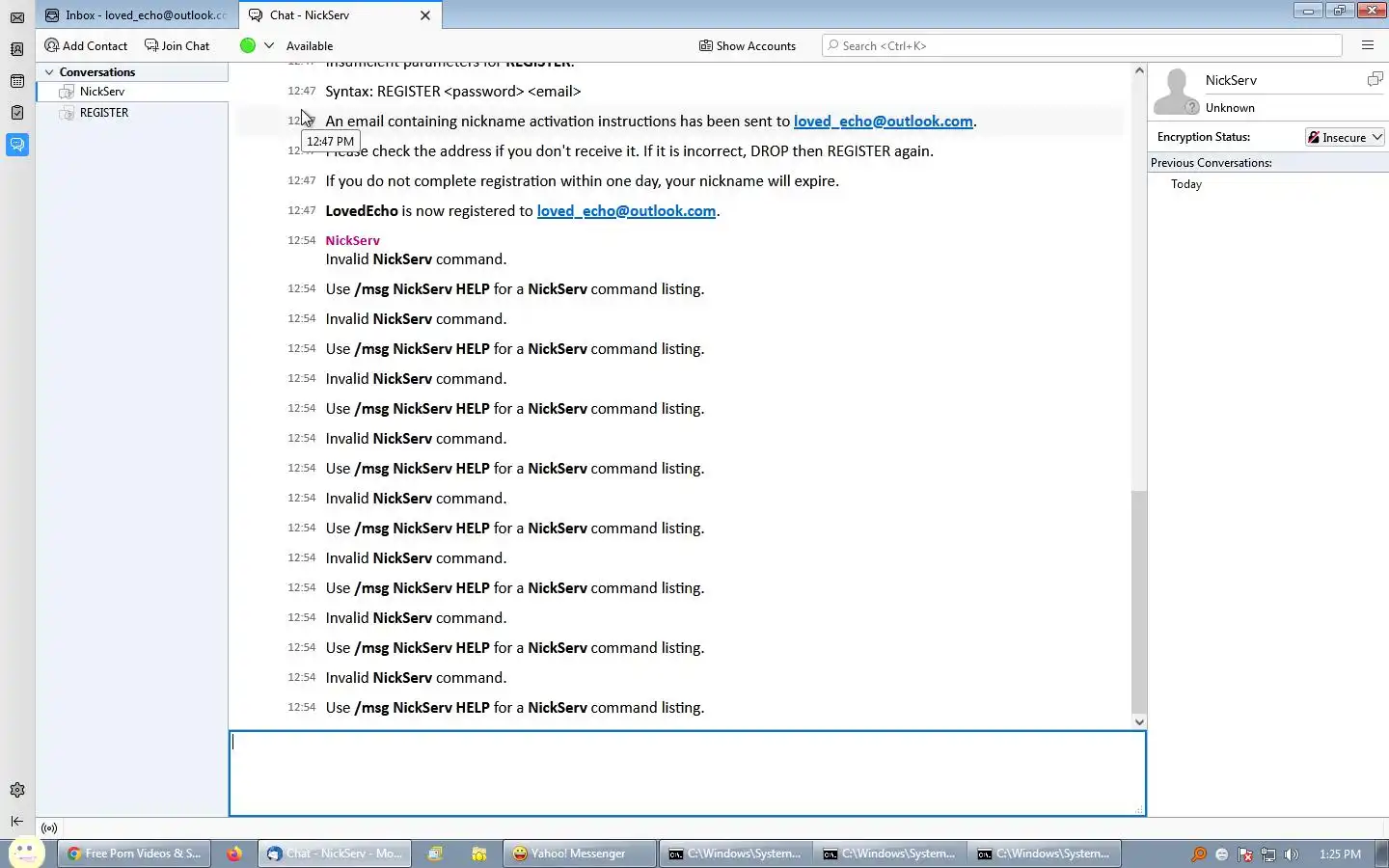Viewport: 1389px width, 868px height.
Task: Click the chat vertical scrollbar thumb
Action: [x=1139, y=601]
